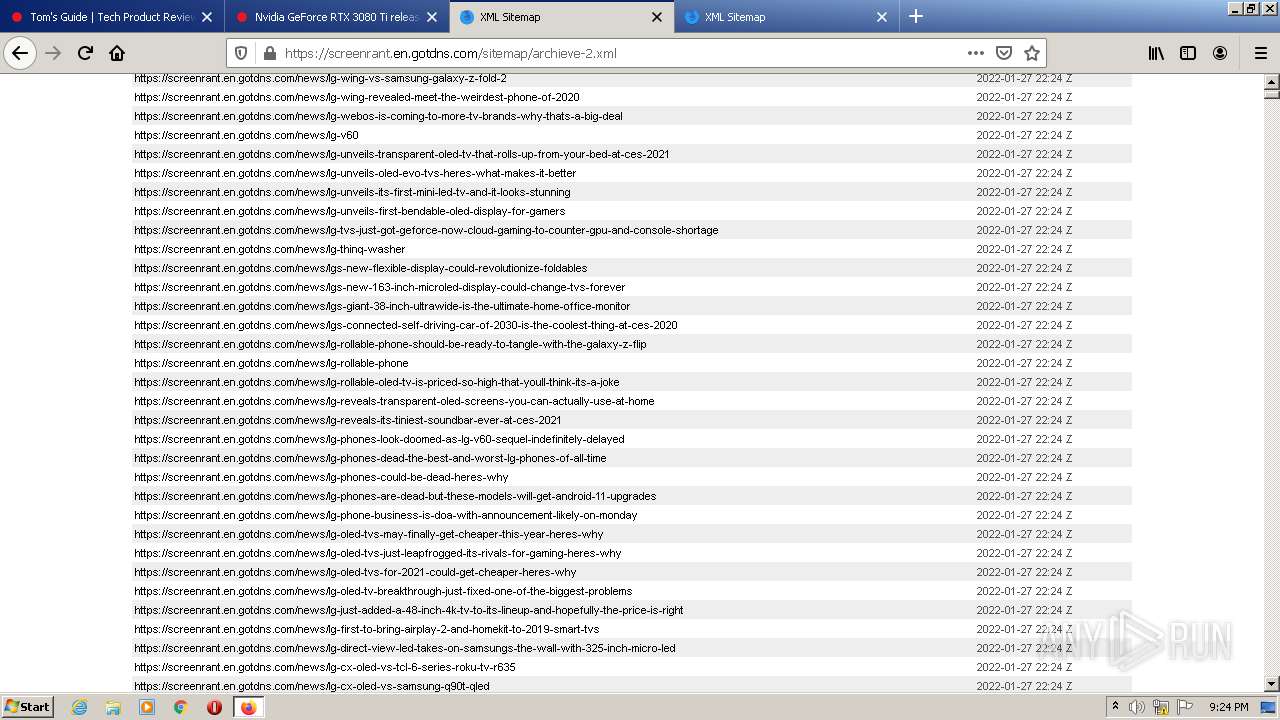Open Opera browser taskbar icon

tap(214, 707)
